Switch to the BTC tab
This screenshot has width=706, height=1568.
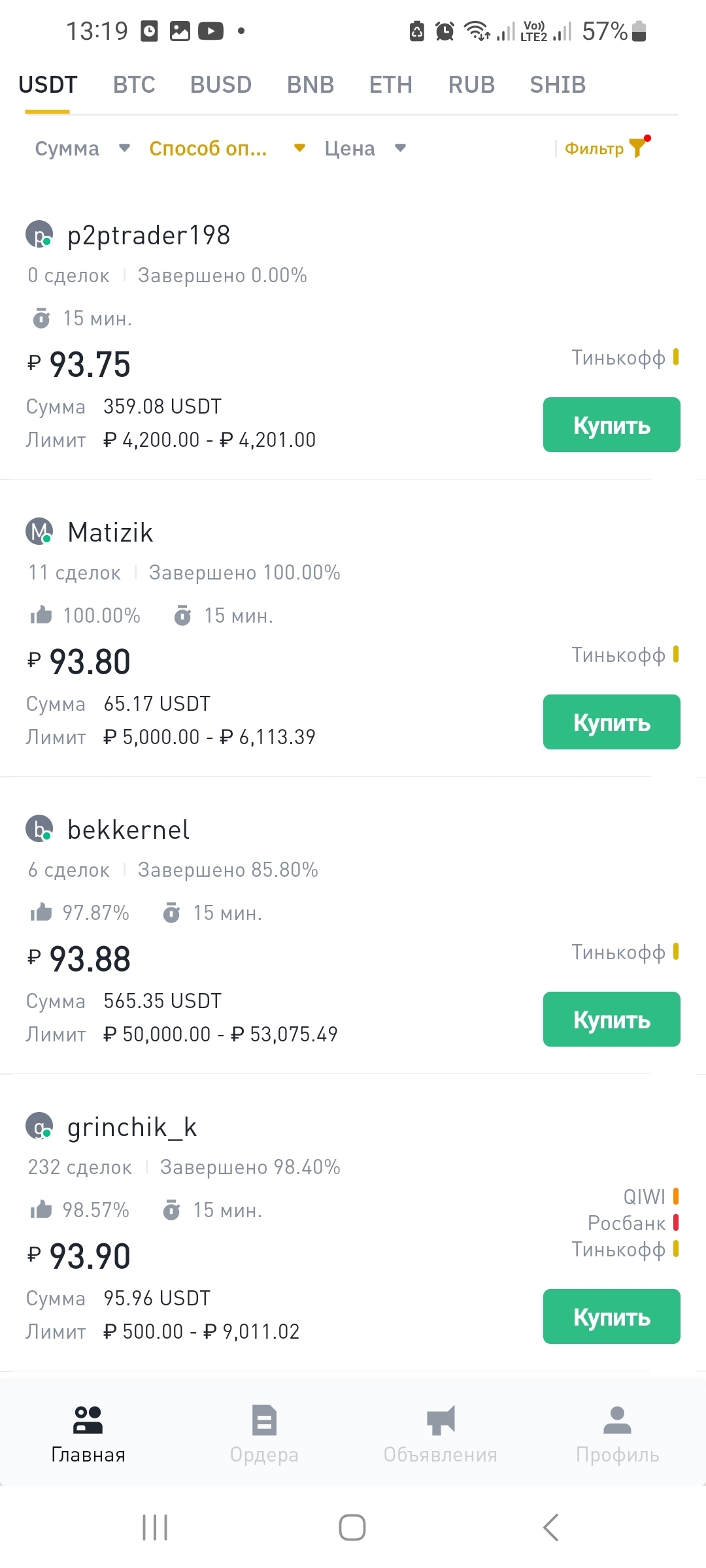coord(134,85)
